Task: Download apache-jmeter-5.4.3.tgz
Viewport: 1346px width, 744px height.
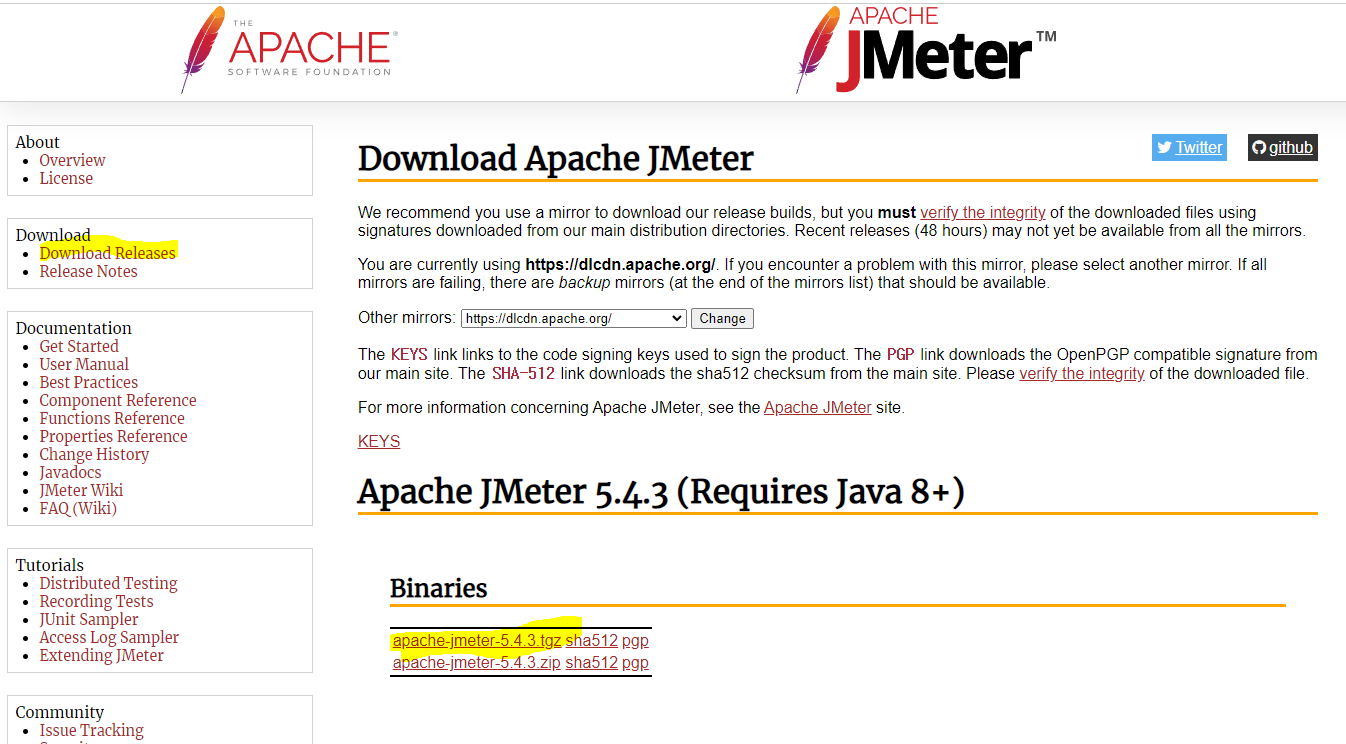Action: pos(477,640)
